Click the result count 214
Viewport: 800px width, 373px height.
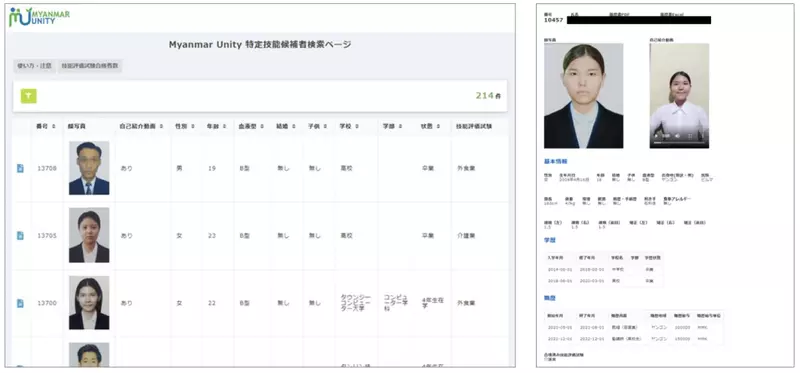point(485,95)
